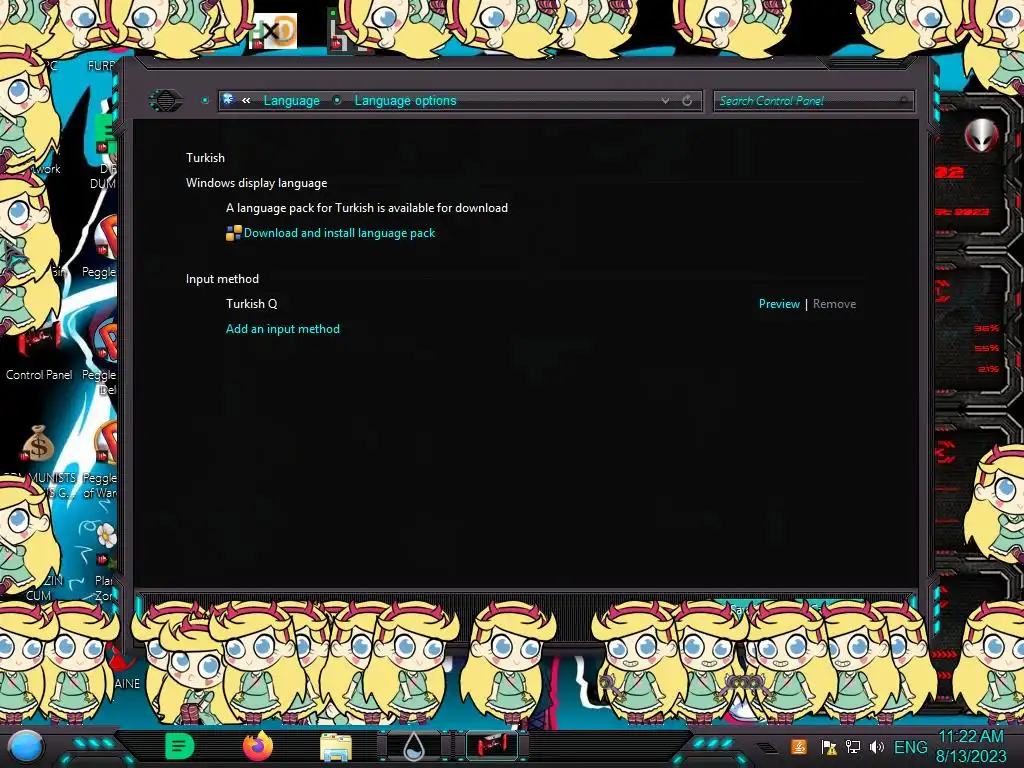
Task: Open the water drop app in taskbar
Action: tap(414, 746)
